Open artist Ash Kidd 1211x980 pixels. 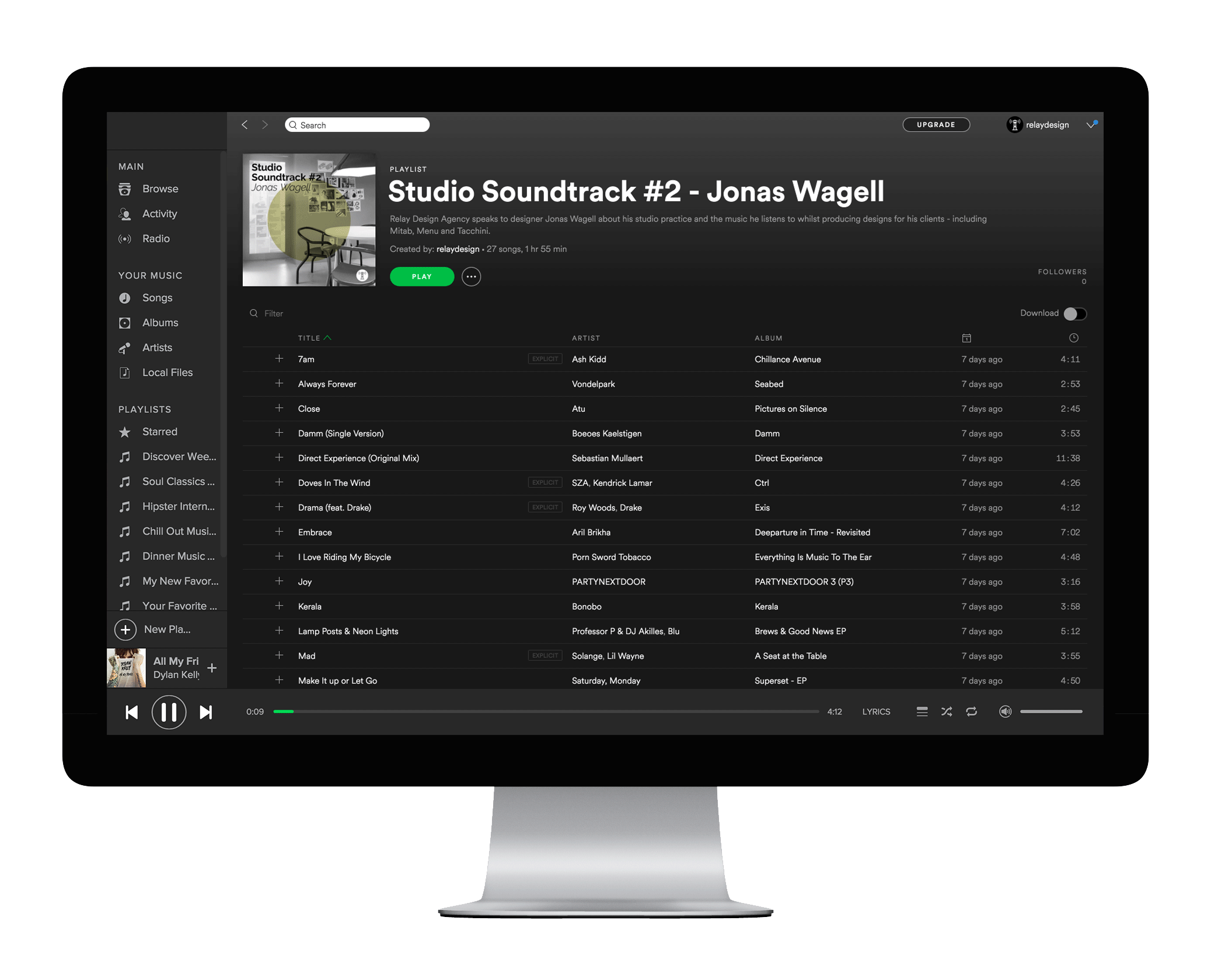click(588, 359)
